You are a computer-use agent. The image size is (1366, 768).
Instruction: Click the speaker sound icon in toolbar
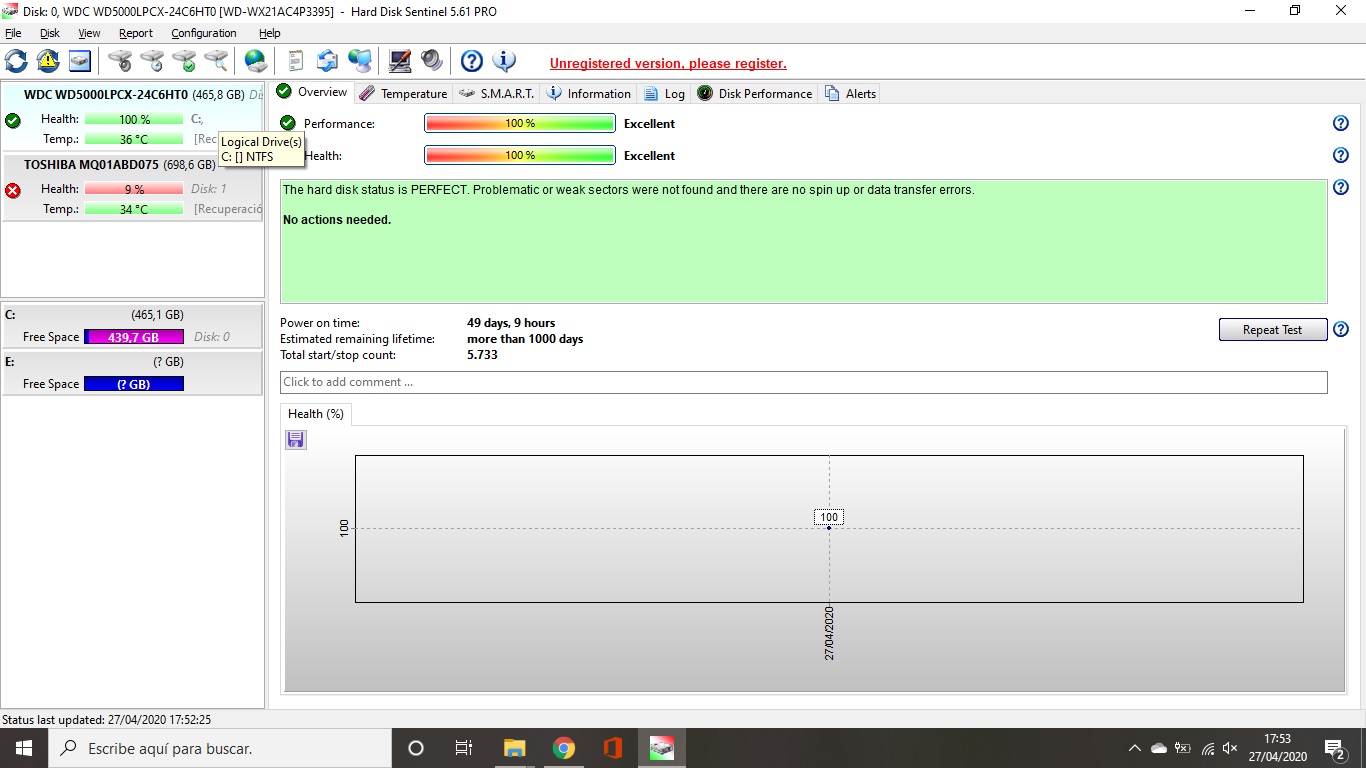[x=432, y=61]
